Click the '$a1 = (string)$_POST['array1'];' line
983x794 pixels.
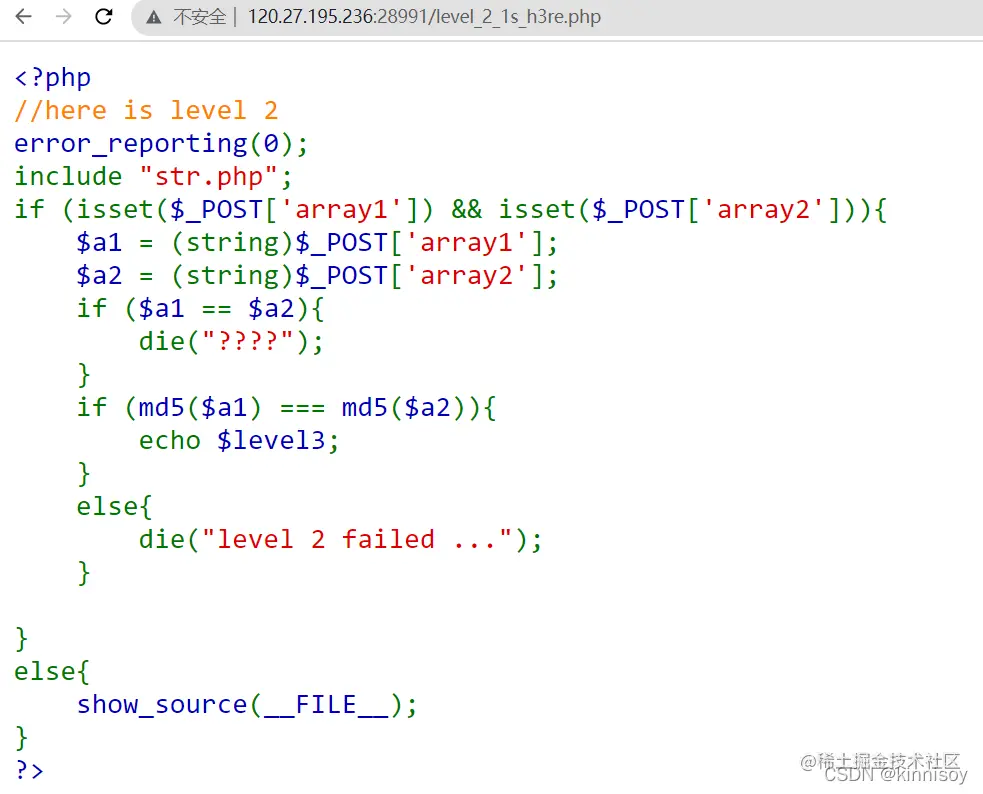[x=317, y=243]
